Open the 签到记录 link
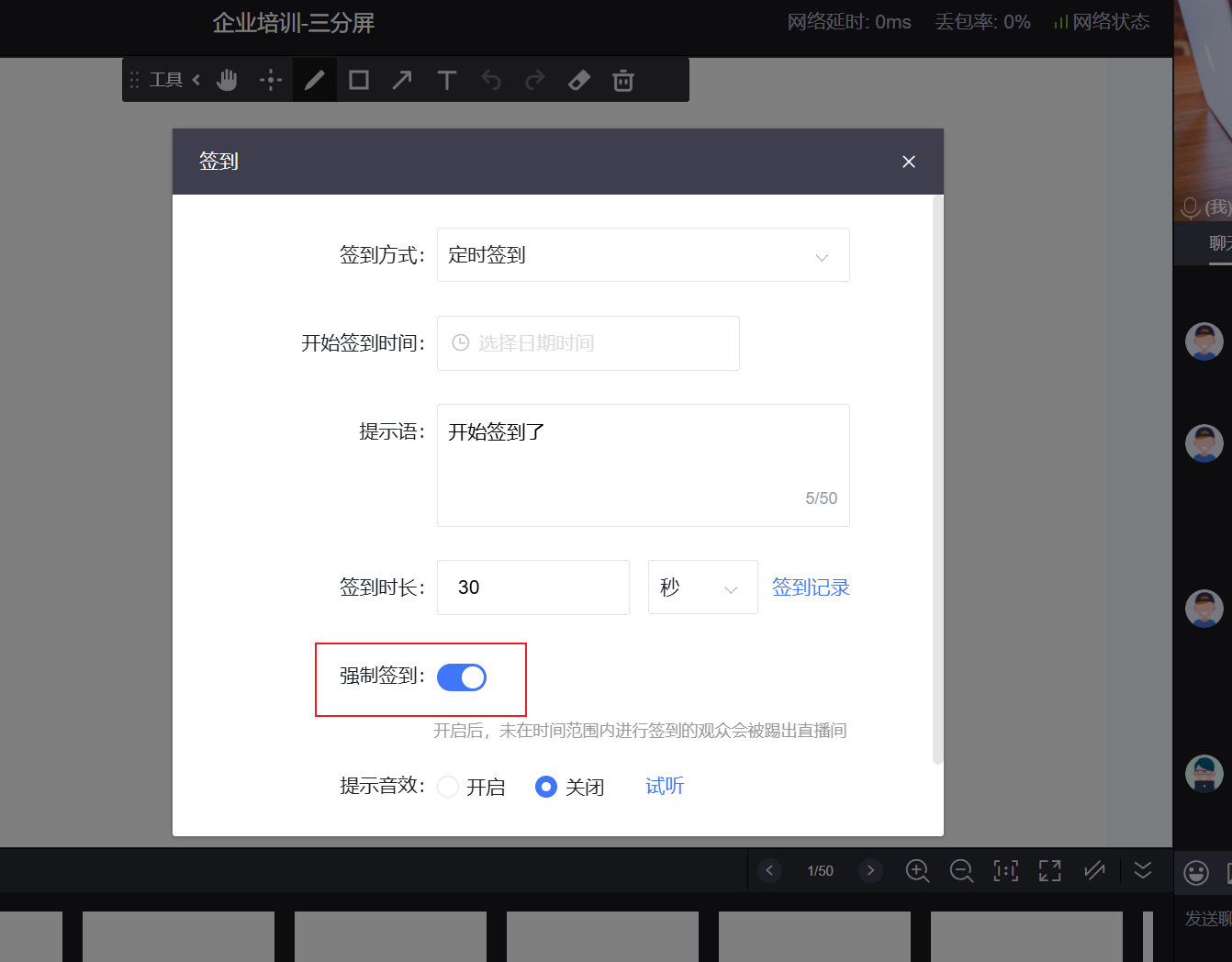This screenshot has height=962, width=1232. tap(811, 587)
